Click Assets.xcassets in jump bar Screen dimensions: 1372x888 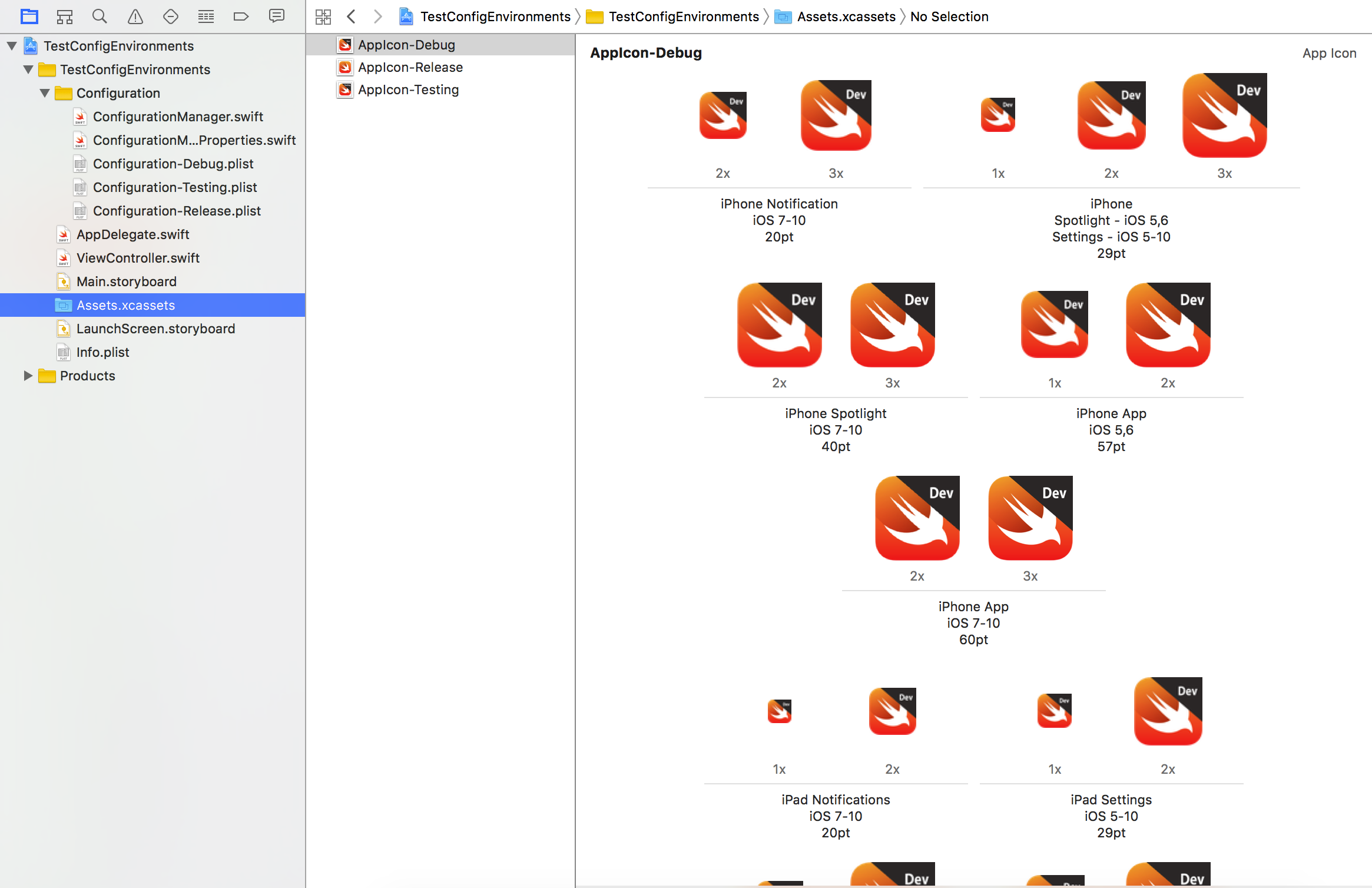pos(836,16)
